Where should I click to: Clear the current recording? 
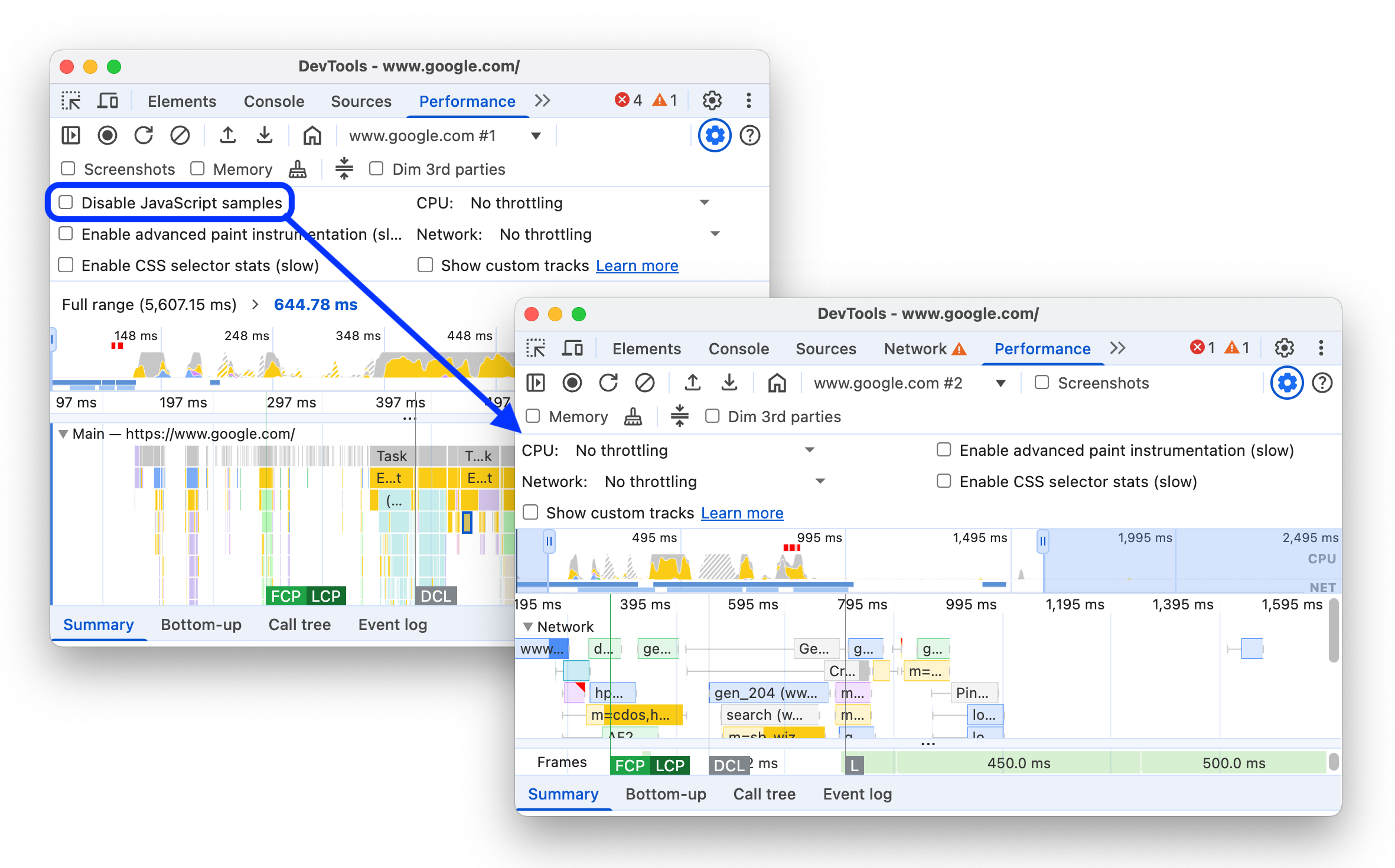(646, 383)
